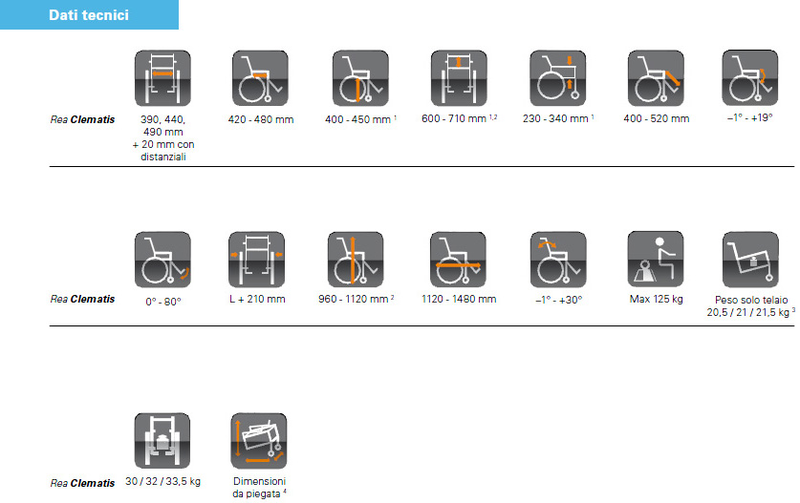Click the total height icon above 960 - 1120 mm
The width and height of the screenshot is (800, 503).
coord(356,260)
